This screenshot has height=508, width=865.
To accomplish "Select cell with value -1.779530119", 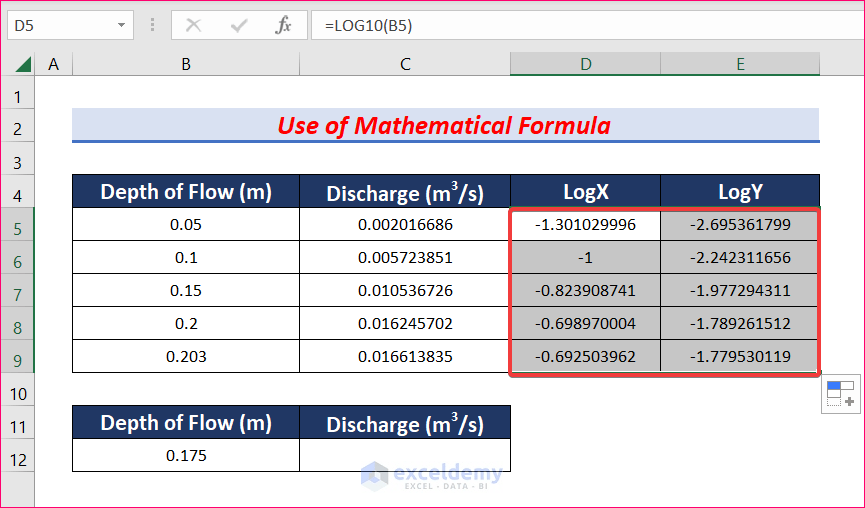I will (x=740, y=356).
